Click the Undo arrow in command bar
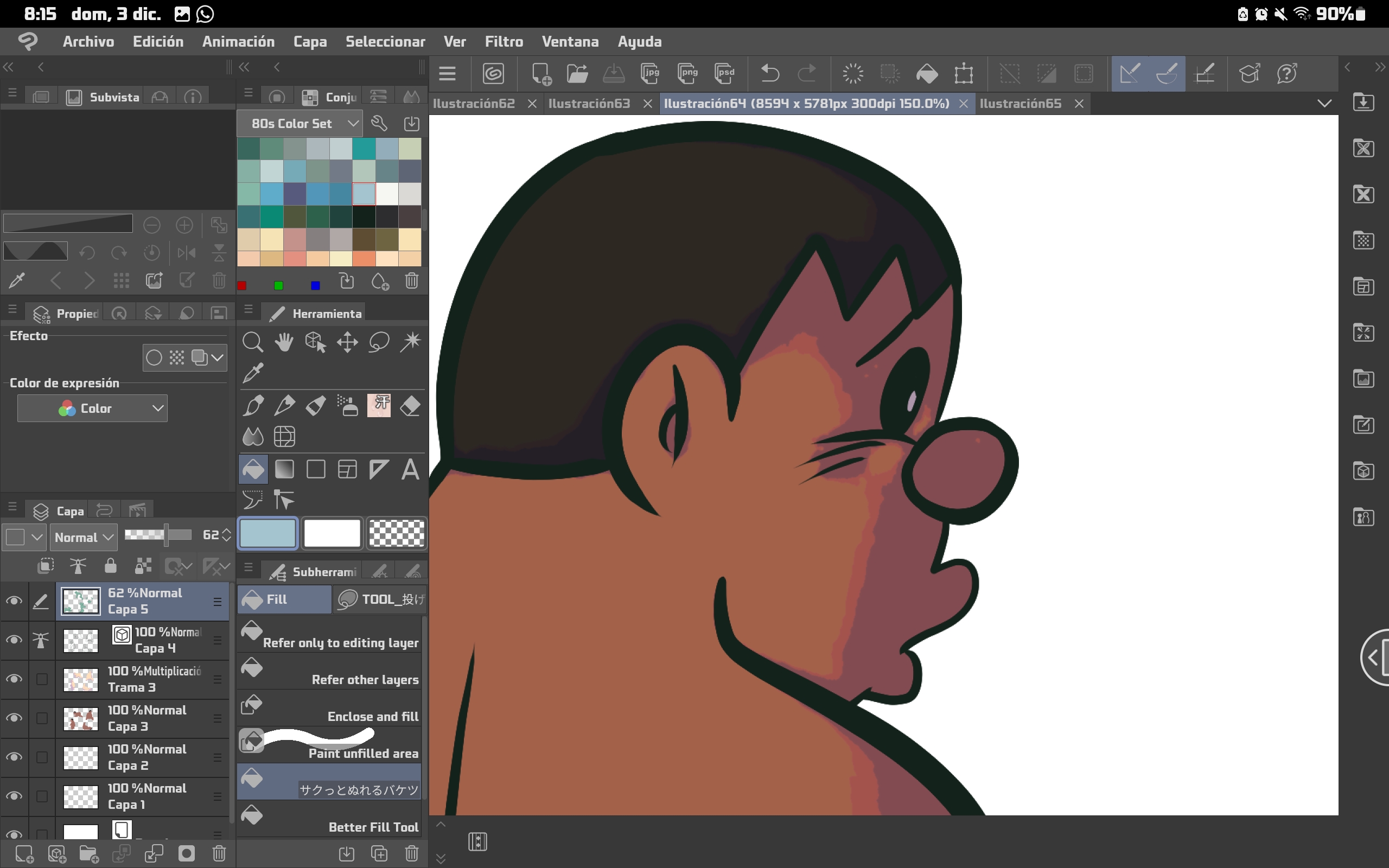The width and height of the screenshot is (1389, 868). click(770, 73)
